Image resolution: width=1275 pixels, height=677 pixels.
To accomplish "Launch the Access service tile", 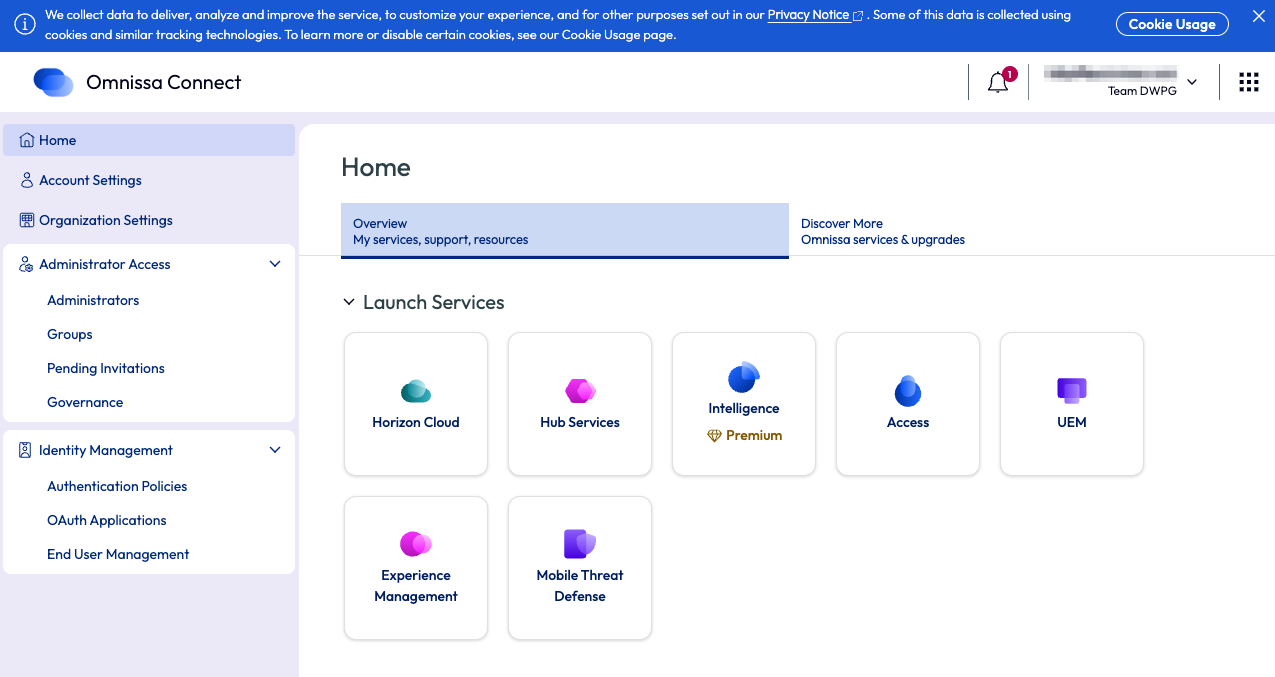I will point(908,404).
